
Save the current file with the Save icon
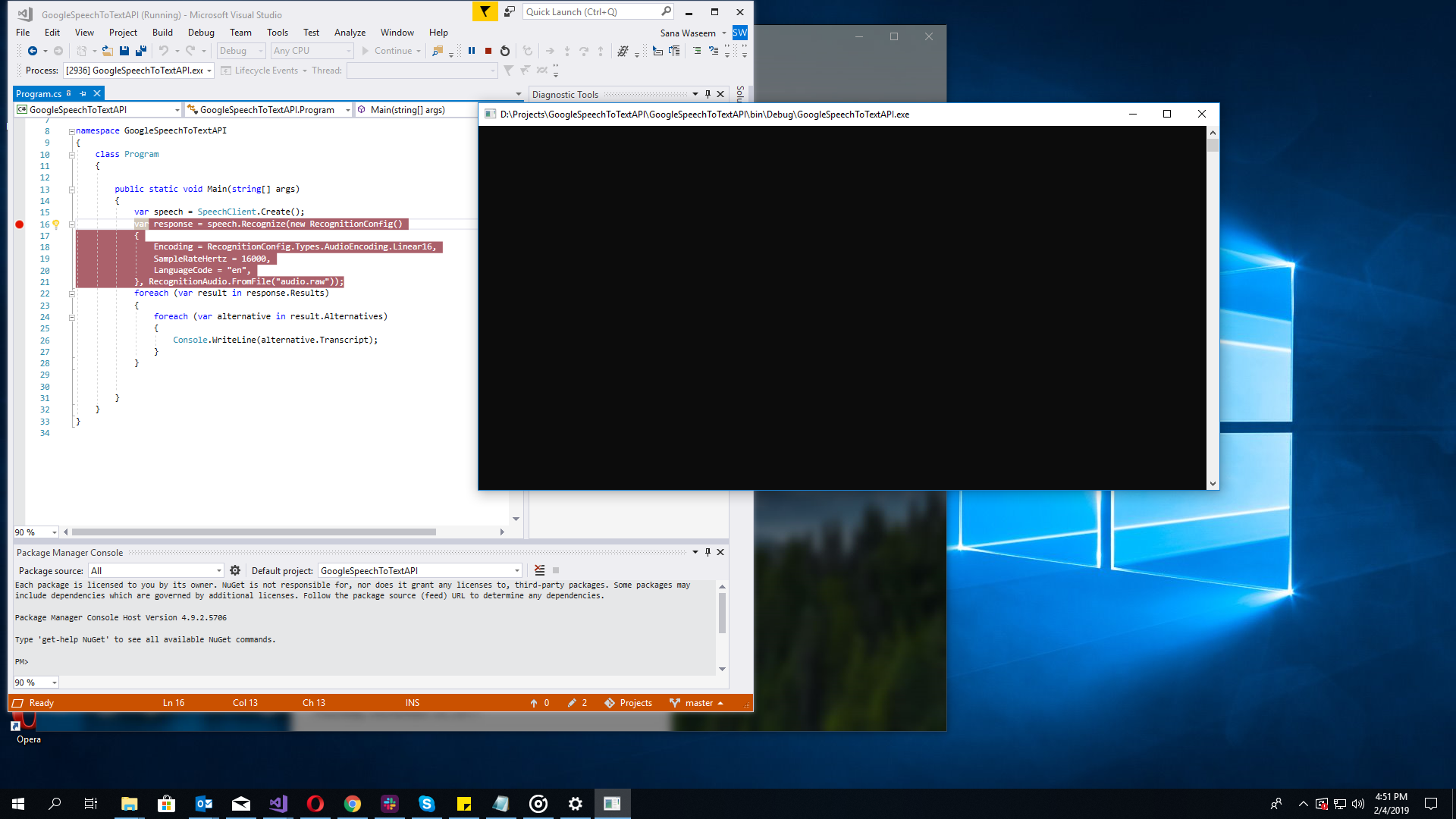[124, 51]
